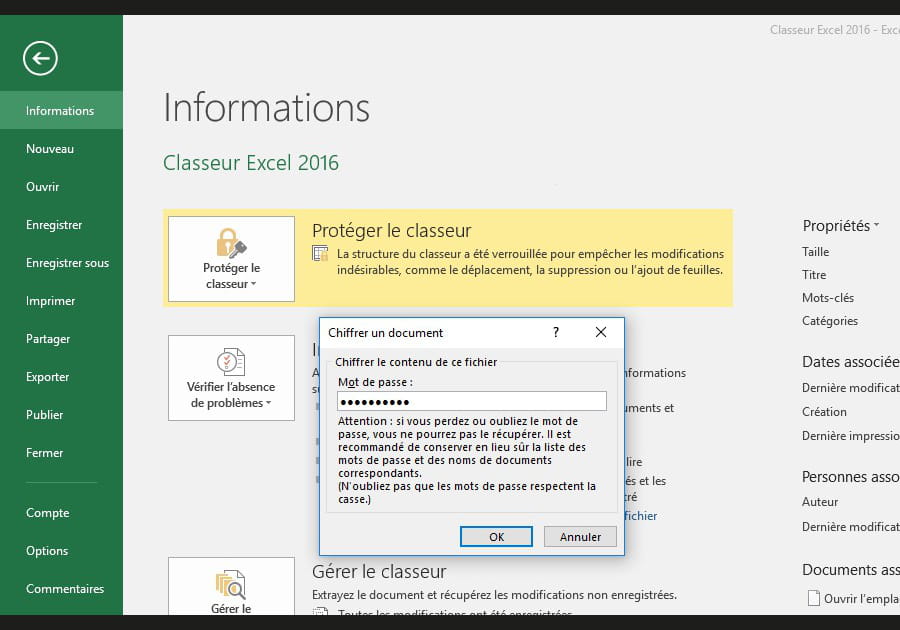Click the help question mark in dialog
This screenshot has width=900, height=630.
556,333
